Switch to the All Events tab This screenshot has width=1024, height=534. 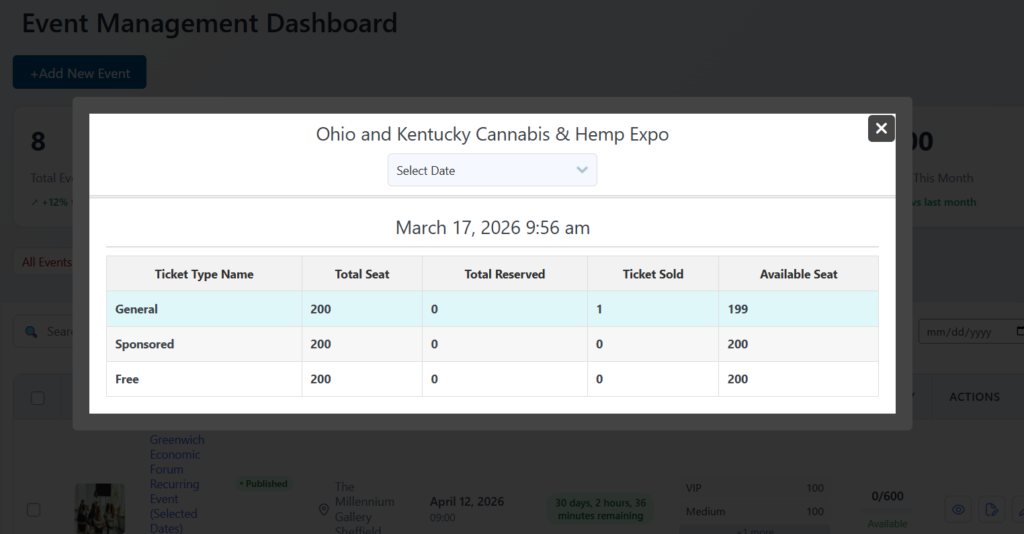[x=46, y=262]
